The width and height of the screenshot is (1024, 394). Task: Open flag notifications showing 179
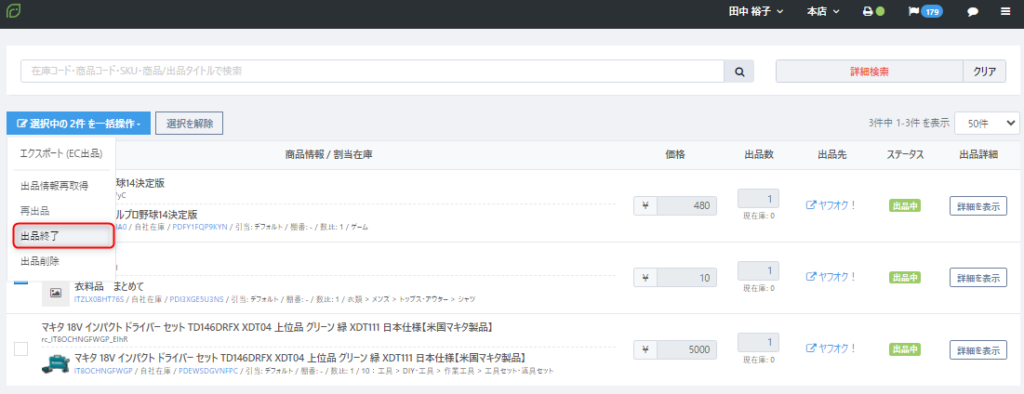[x=925, y=12]
